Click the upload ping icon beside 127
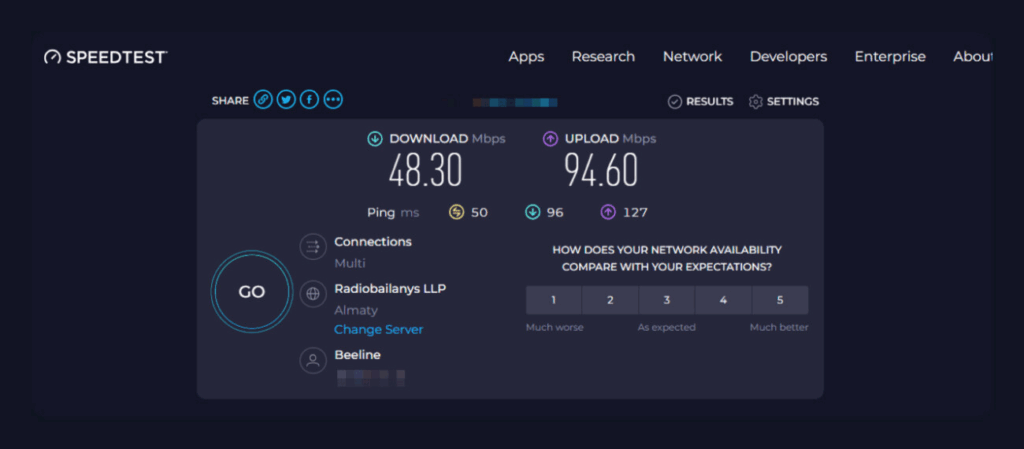This screenshot has width=1024, height=449. [608, 212]
